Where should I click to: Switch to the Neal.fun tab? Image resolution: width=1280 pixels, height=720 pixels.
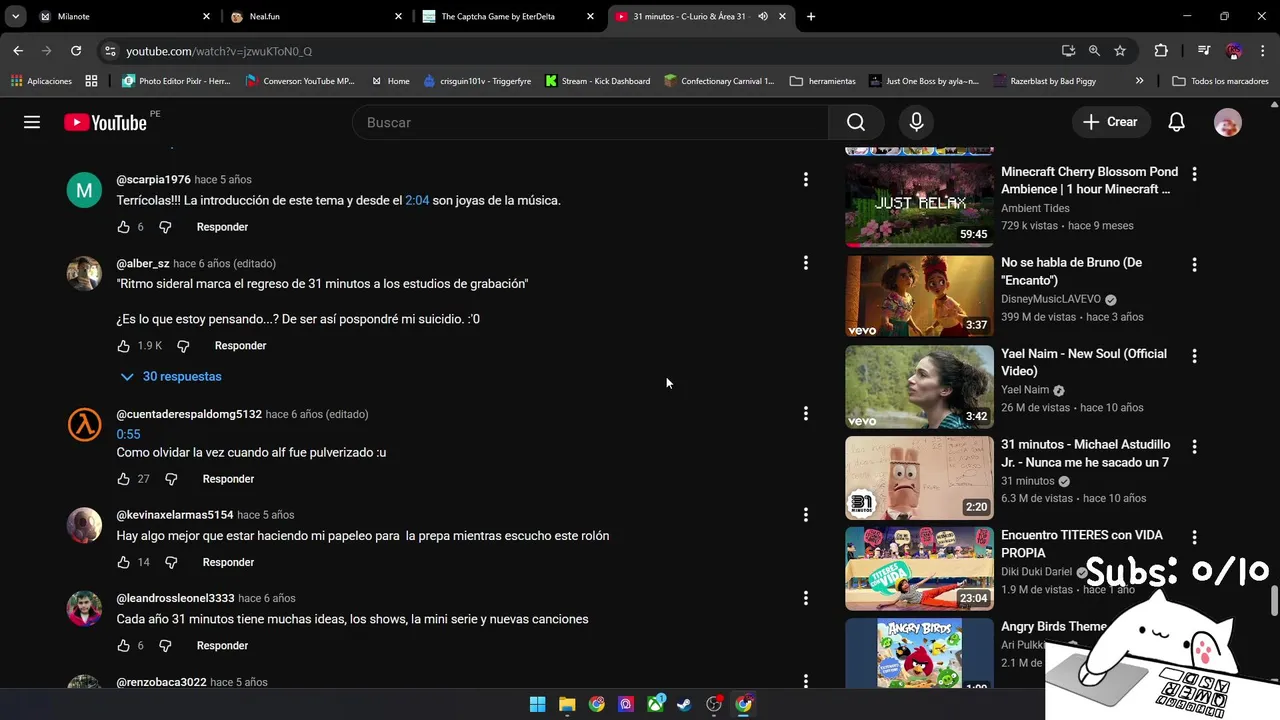click(x=315, y=16)
